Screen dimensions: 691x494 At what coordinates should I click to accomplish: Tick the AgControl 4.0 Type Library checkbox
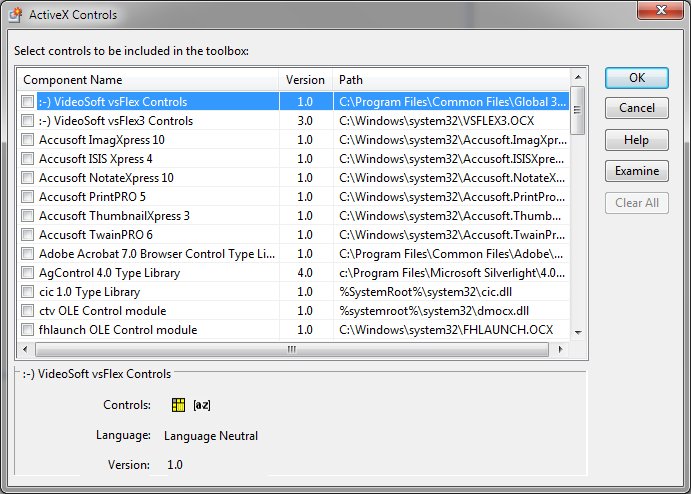pos(28,273)
